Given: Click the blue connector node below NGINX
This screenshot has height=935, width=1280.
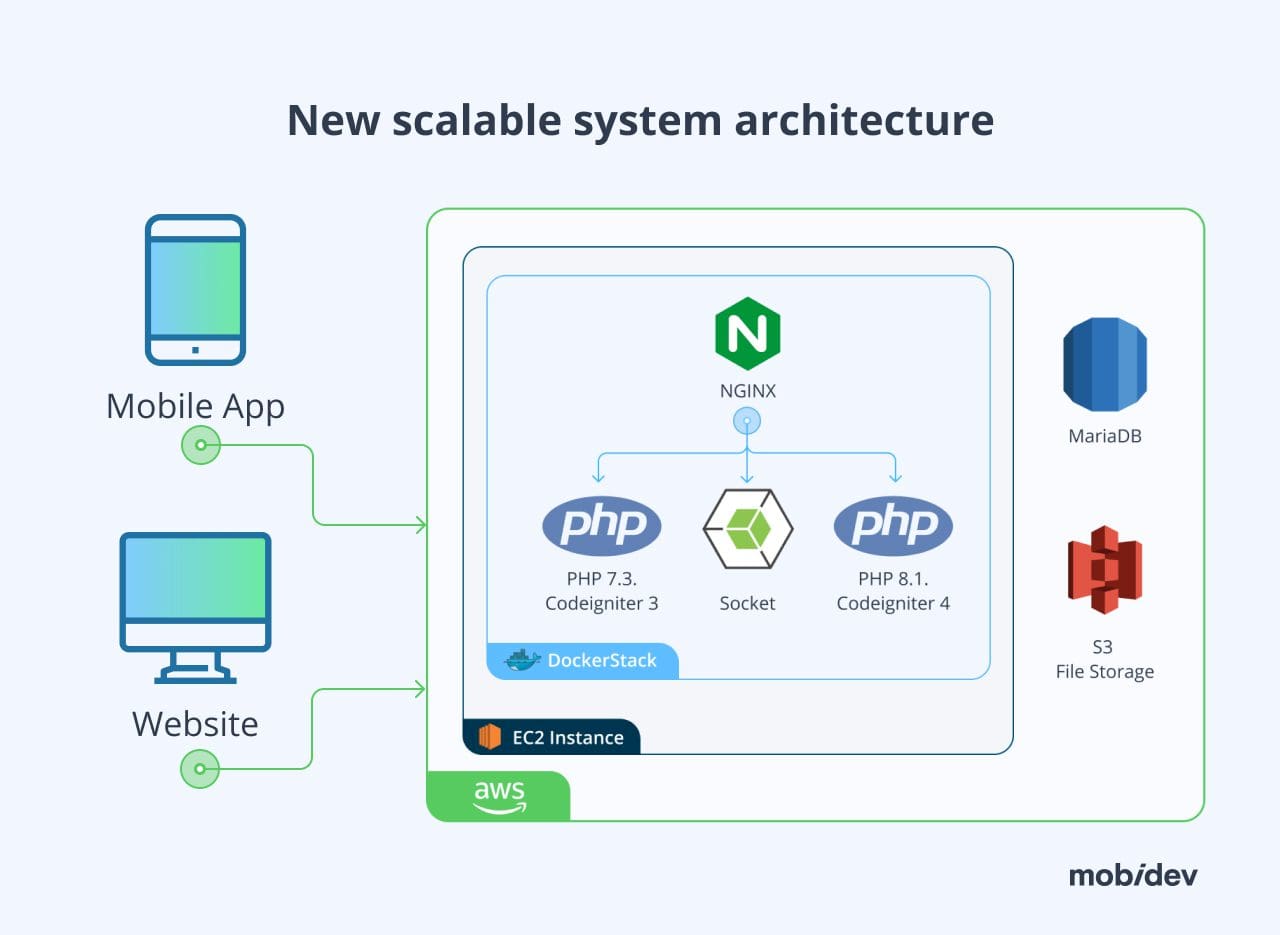Looking at the screenshot, I should point(747,421).
